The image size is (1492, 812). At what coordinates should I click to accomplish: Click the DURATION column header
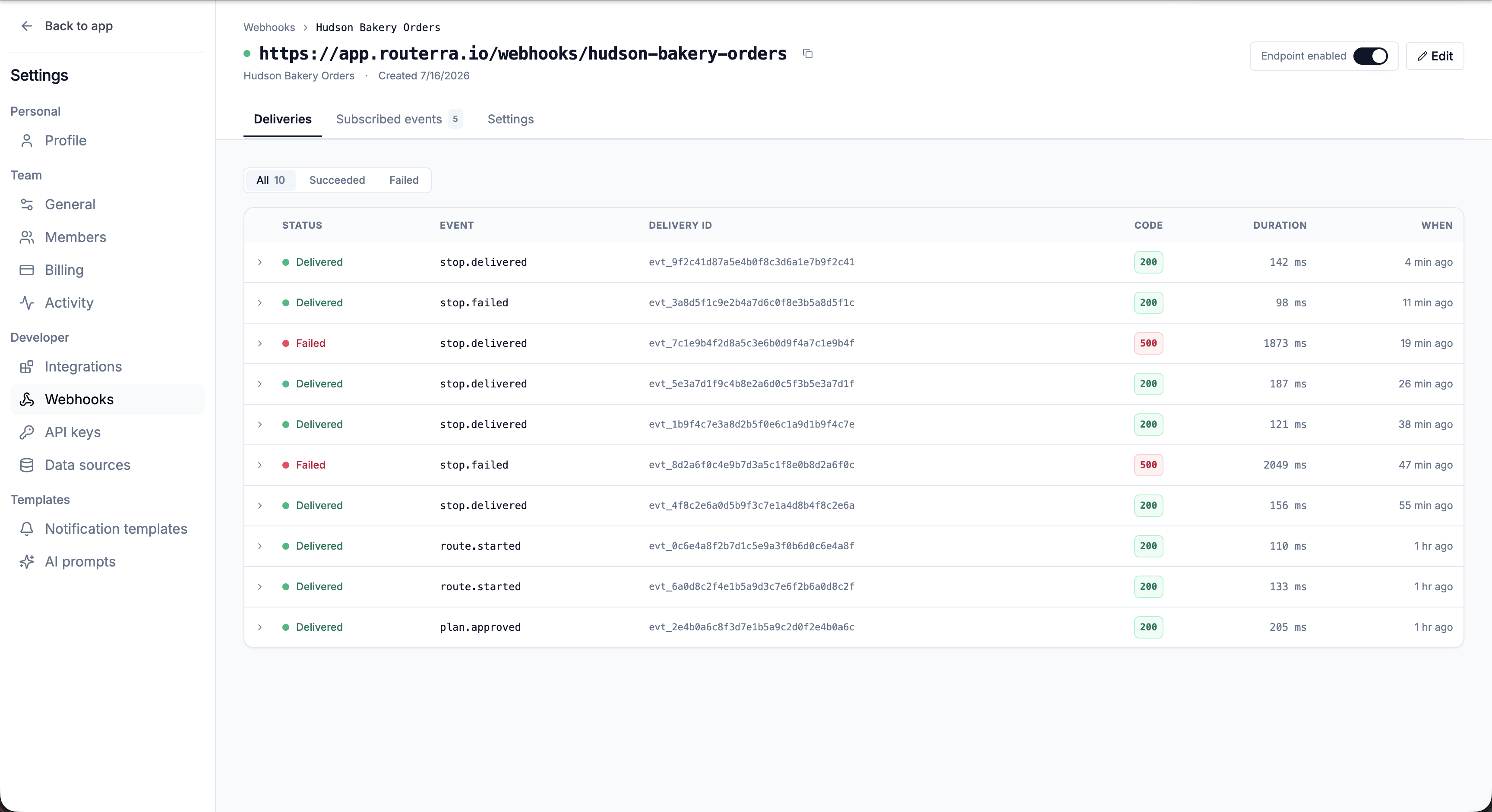pyautogui.click(x=1280, y=225)
